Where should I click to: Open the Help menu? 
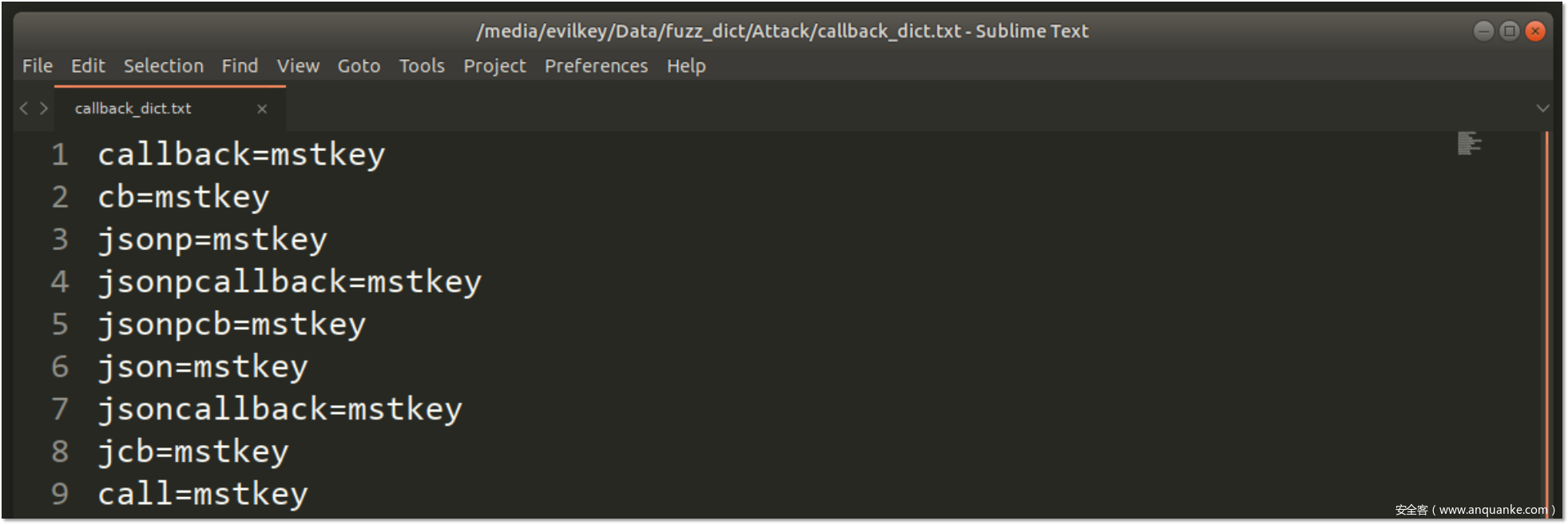coord(686,66)
